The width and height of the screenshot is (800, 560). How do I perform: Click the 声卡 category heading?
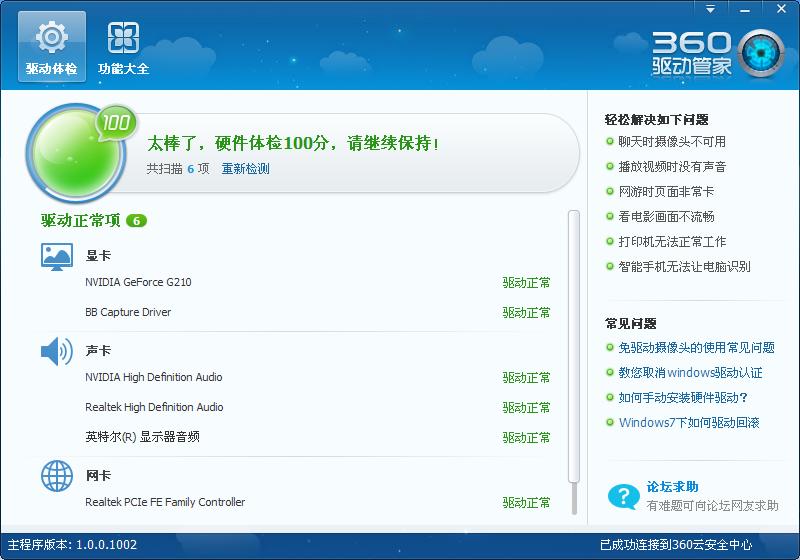tap(98, 351)
